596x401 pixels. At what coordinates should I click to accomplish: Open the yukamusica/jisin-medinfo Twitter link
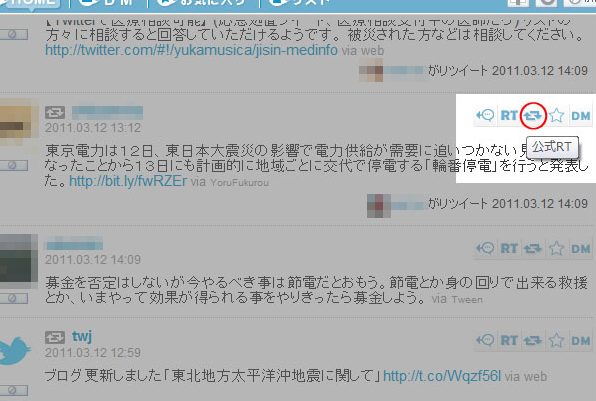click(191, 50)
